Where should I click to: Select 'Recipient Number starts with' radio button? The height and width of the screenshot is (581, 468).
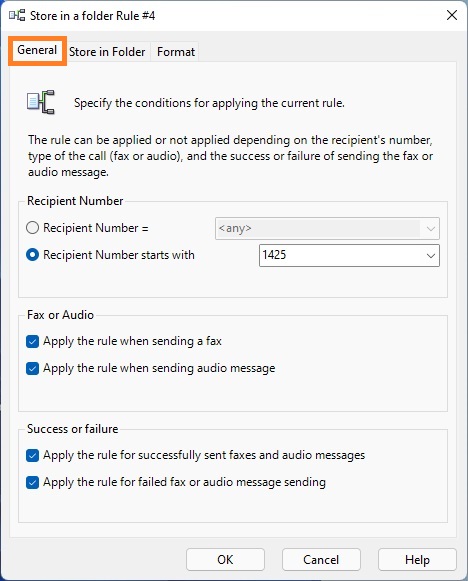[x=33, y=255]
